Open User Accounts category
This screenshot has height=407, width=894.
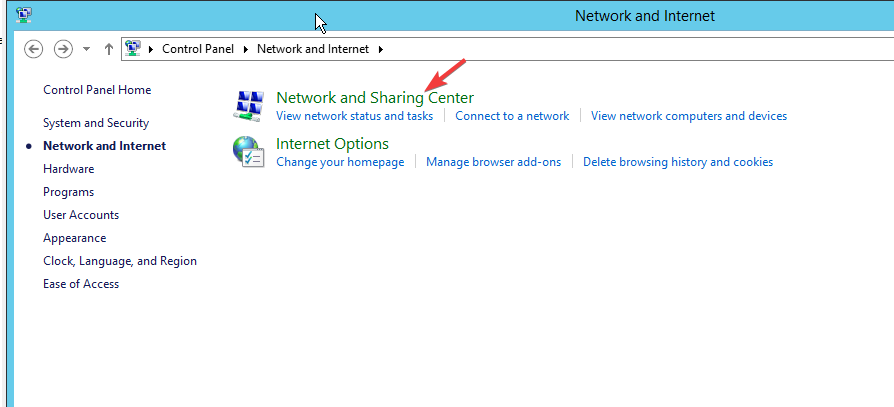pyautogui.click(x=81, y=215)
